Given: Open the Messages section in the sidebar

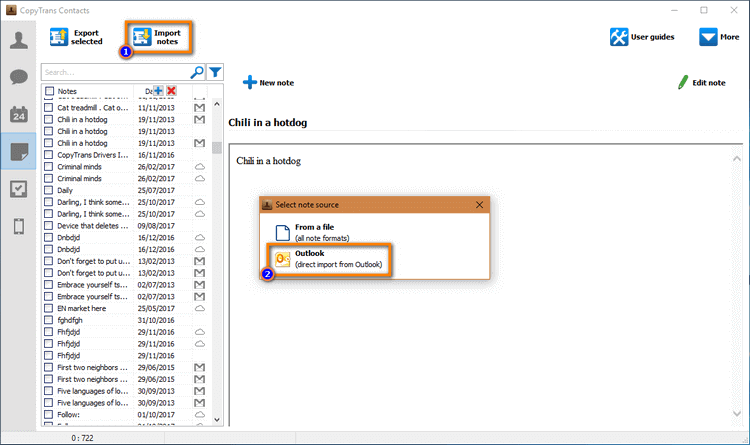Looking at the screenshot, I should (x=19, y=77).
